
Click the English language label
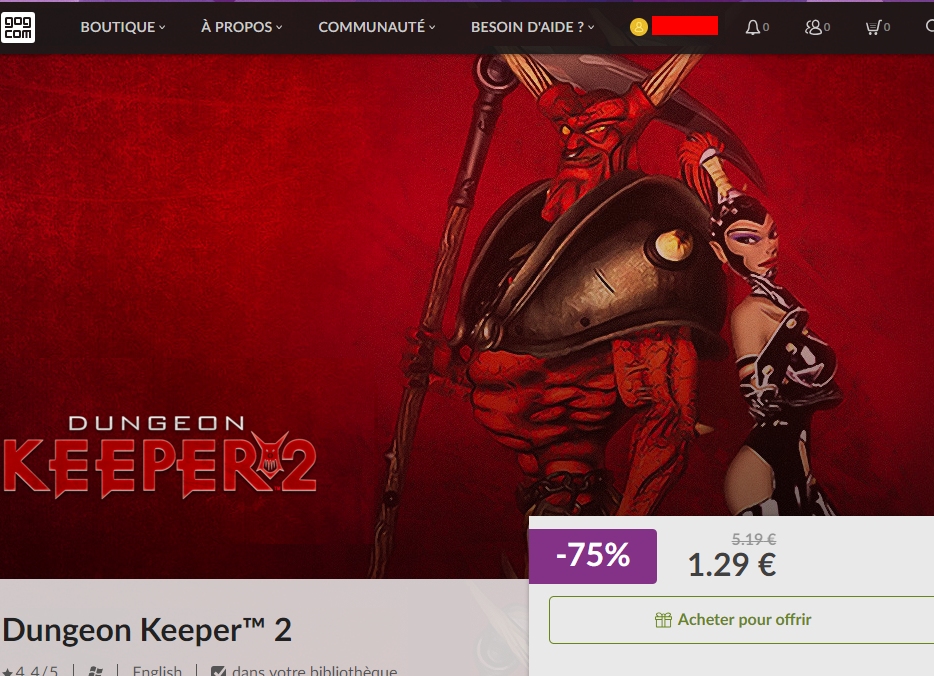point(157,671)
